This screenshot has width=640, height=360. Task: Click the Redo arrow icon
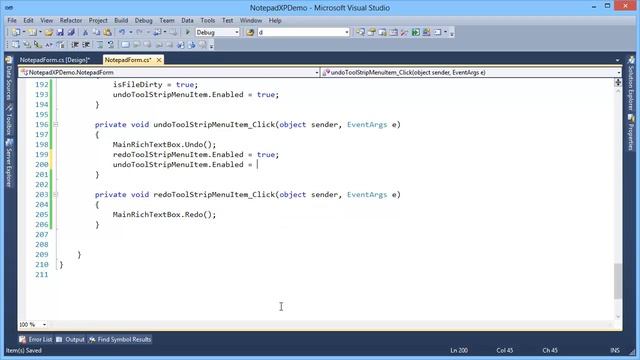coord(139,32)
